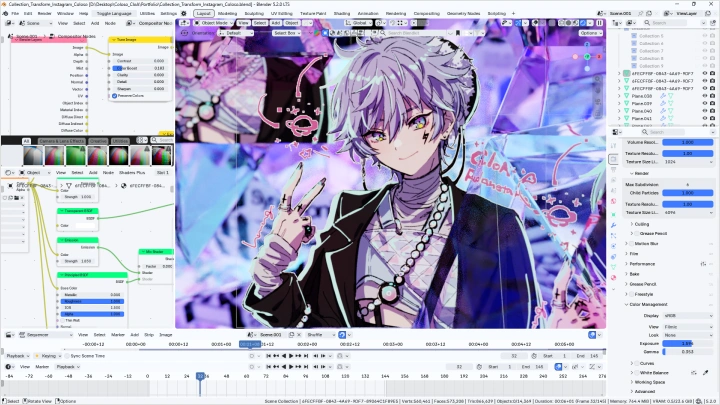Toggle the Curves checkbox in Color Management

[x=637, y=363]
